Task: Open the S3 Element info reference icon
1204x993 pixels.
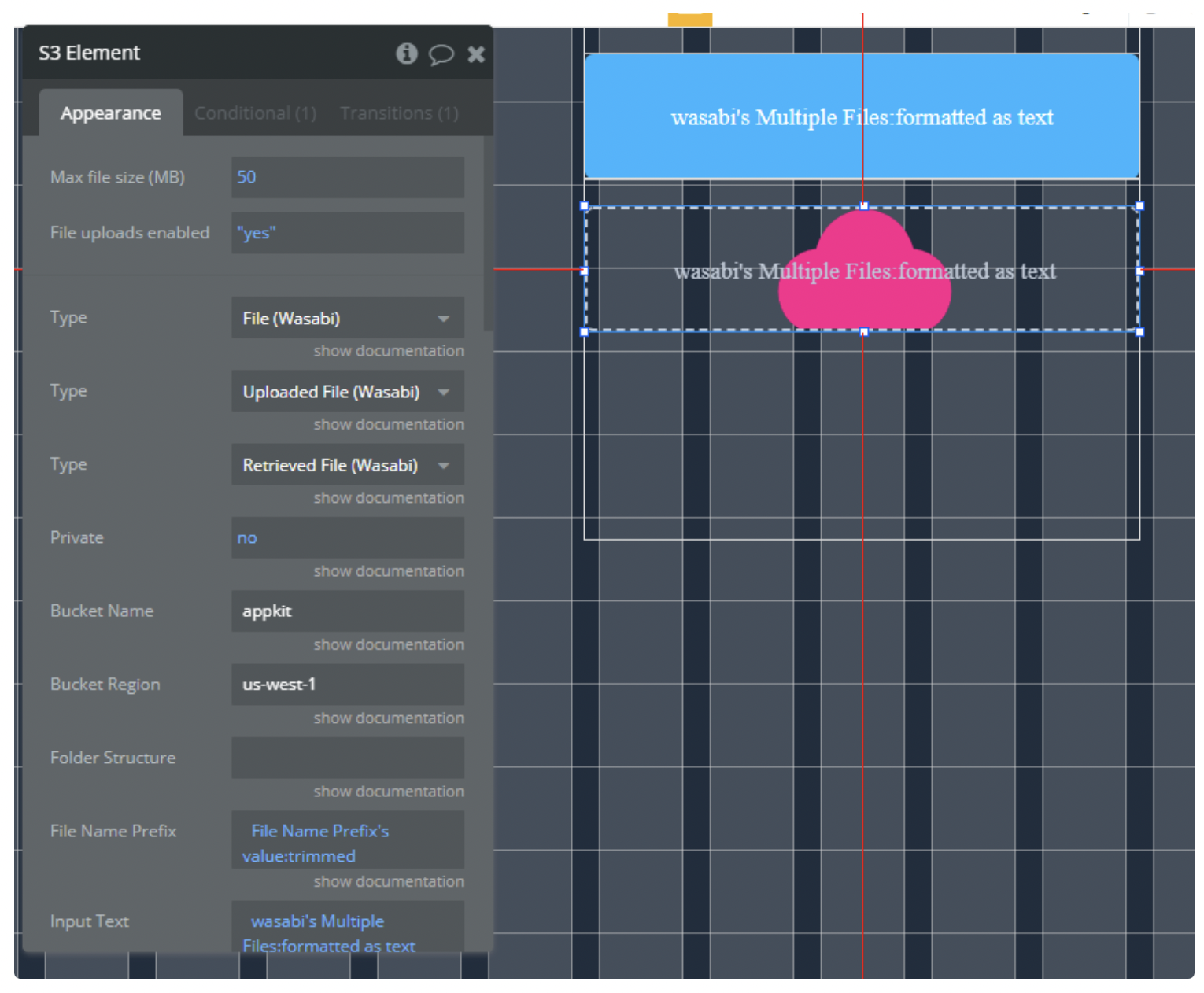Action: (406, 54)
